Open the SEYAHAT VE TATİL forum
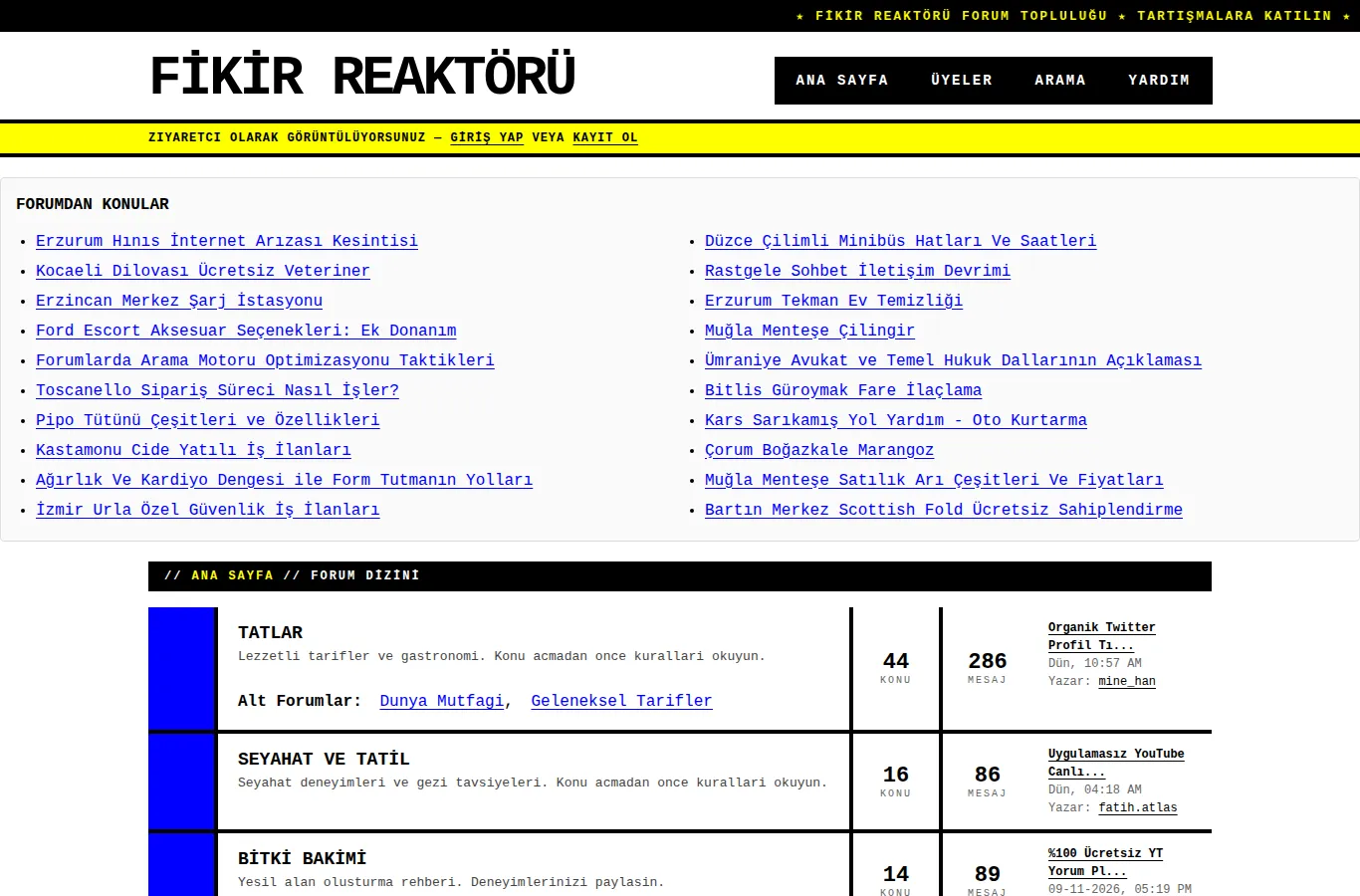This screenshot has width=1360, height=896. click(324, 759)
